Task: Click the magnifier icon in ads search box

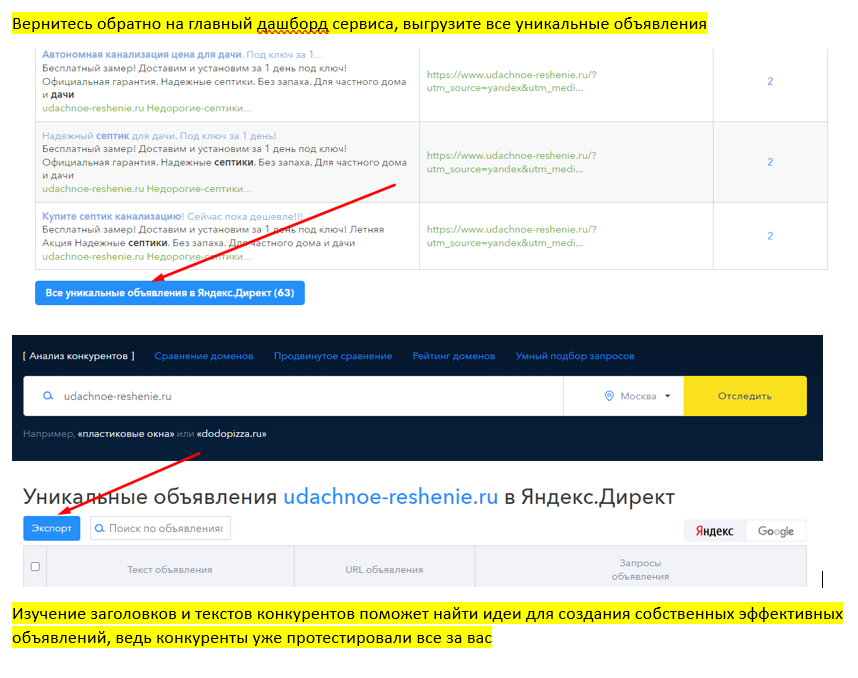Action: point(100,528)
